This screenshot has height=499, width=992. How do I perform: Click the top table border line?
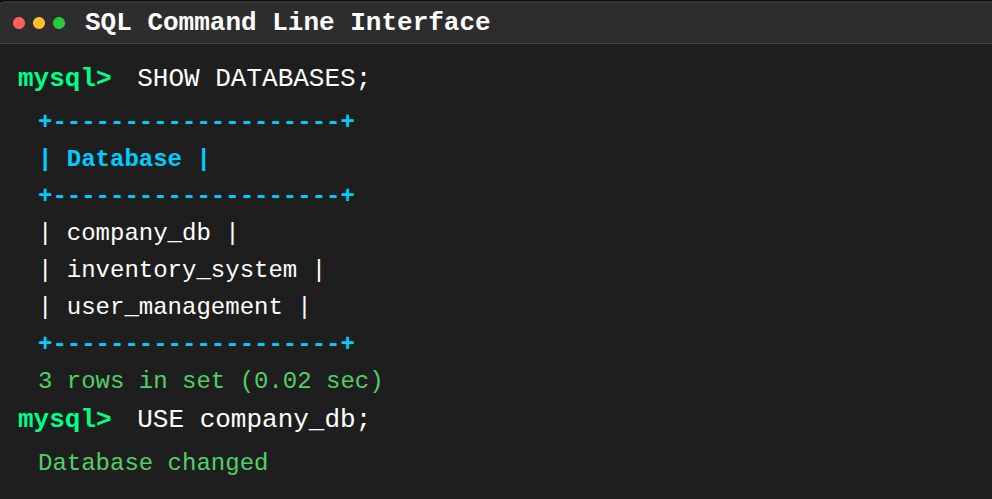pos(196,121)
